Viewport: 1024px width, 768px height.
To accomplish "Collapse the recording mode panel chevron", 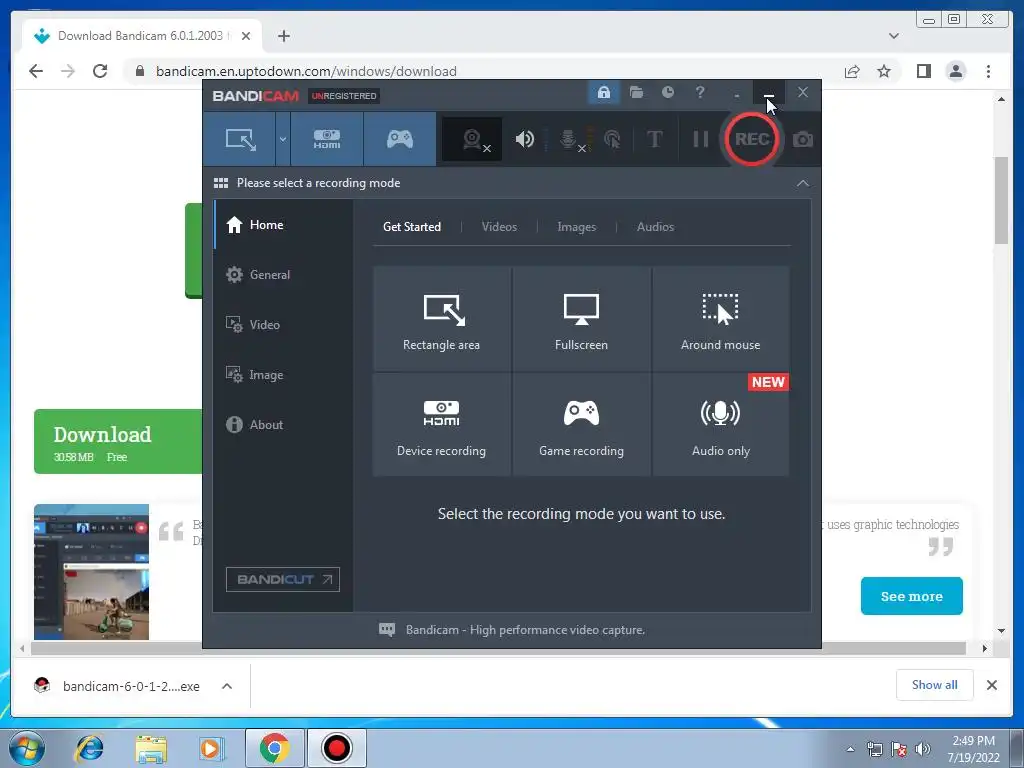I will click(x=803, y=183).
